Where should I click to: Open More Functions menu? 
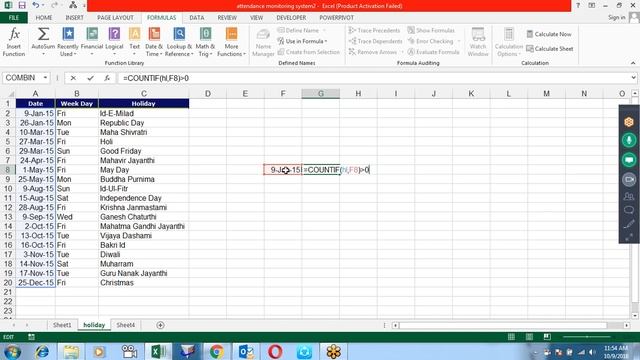231,42
